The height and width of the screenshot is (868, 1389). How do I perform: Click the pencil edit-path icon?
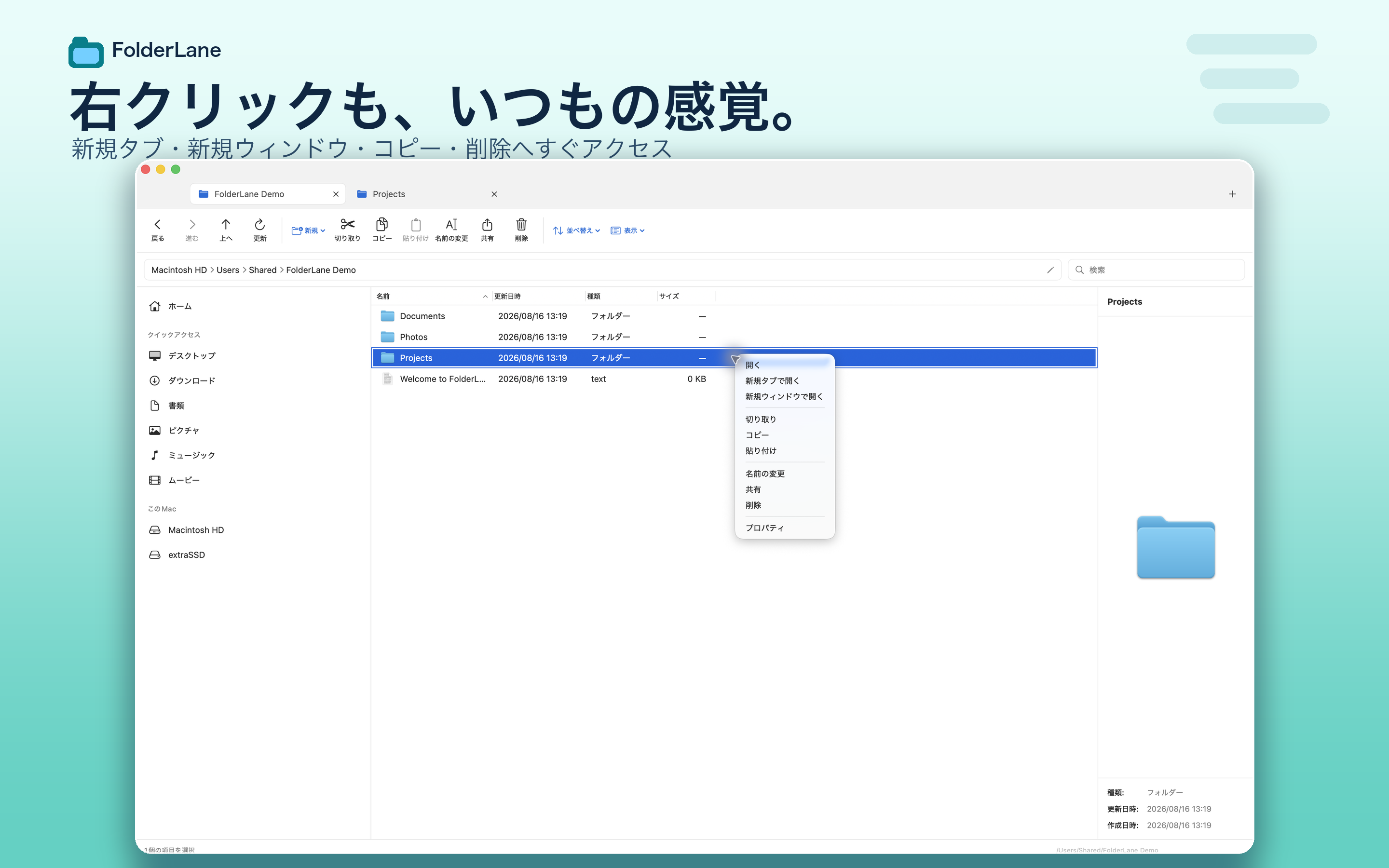click(x=1050, y=270)
